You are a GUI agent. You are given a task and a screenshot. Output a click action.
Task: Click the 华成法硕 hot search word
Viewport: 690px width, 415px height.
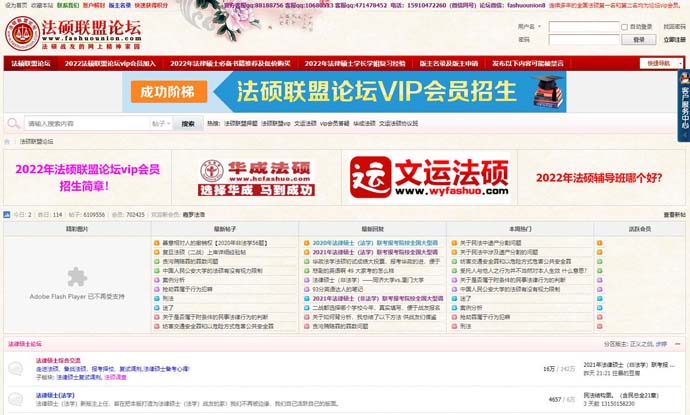tap(364, 124)
